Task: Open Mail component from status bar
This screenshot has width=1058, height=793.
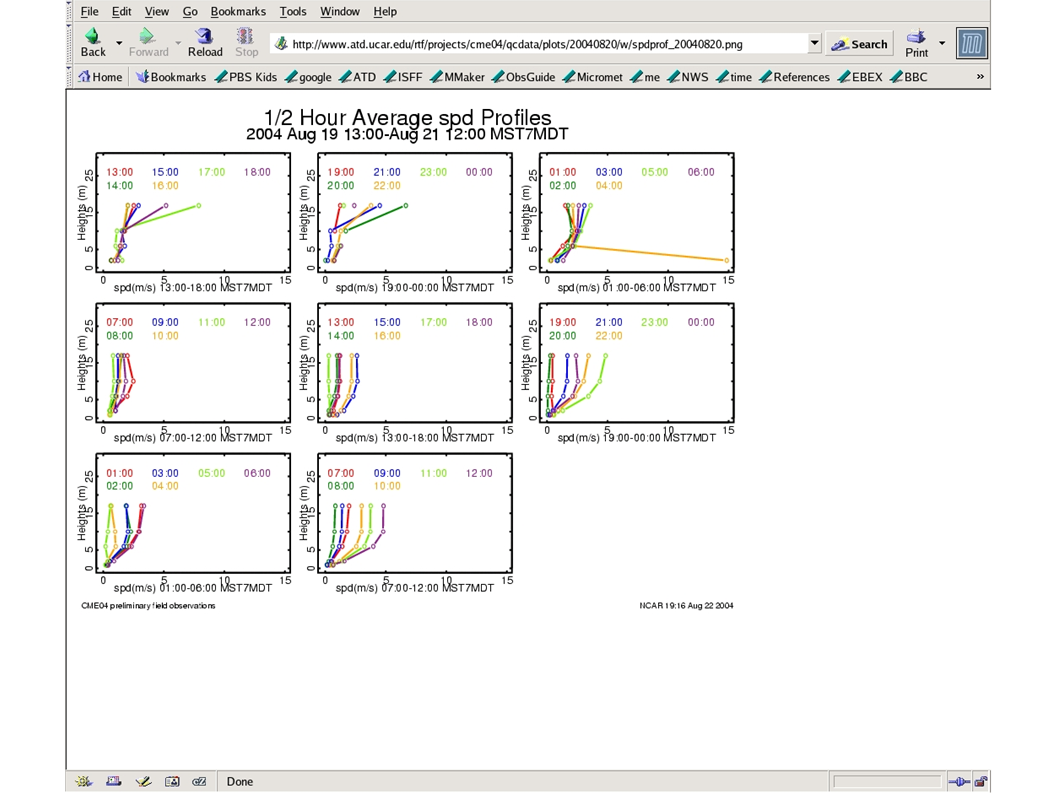Action: pyautogui.click(x=114, y=781)
